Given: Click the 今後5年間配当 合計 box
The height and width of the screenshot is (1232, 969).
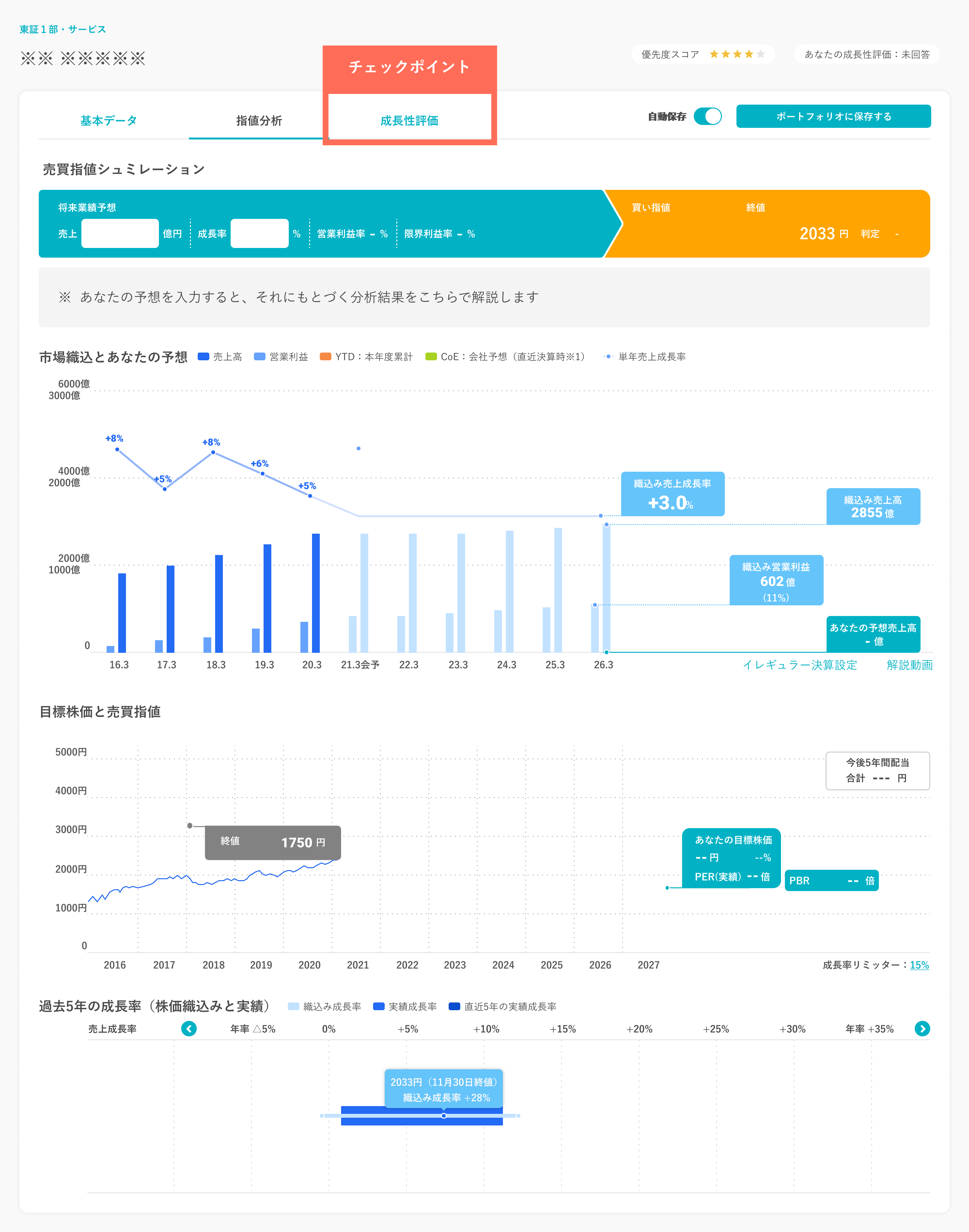Looking at the screenshot, I should click(x=878, y=771).
